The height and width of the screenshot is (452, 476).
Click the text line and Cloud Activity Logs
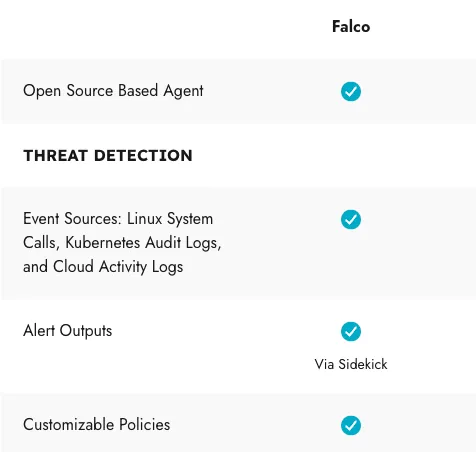[103, 267]
